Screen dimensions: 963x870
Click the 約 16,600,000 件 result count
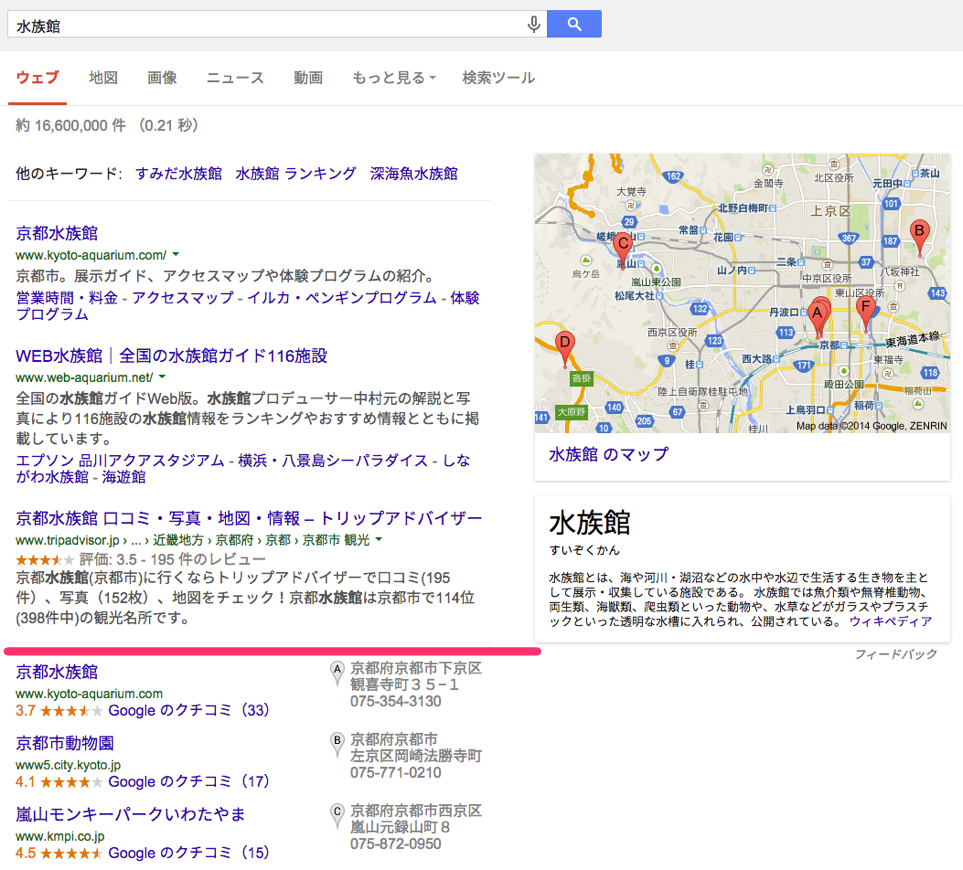[x=71, y=125]
